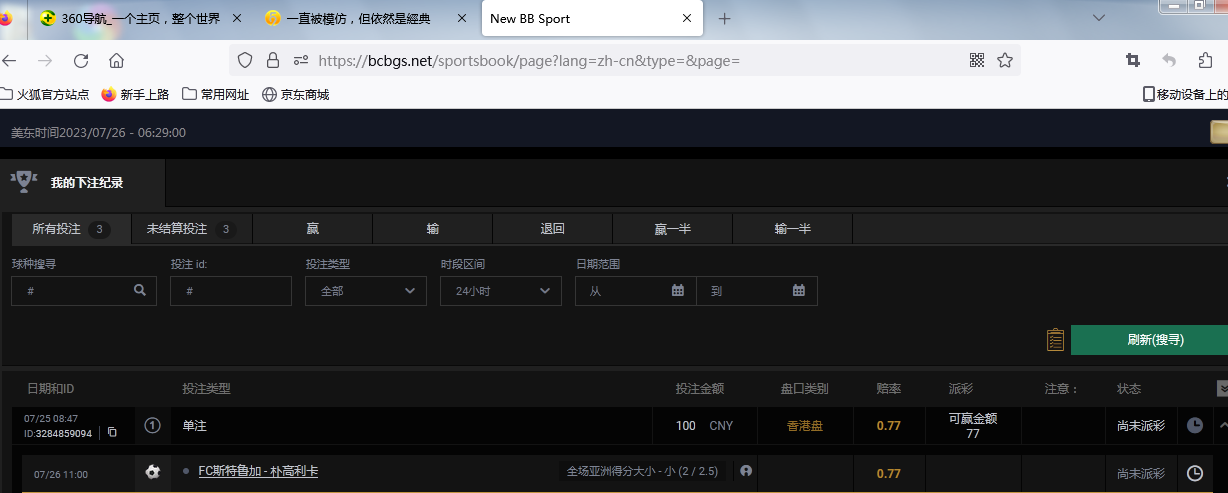The height and width of the screenshot is (493, 1228).
Task: Collapse the 单注 bet row with chevron
Action: pyautogui.click(x=1222, y=425)
